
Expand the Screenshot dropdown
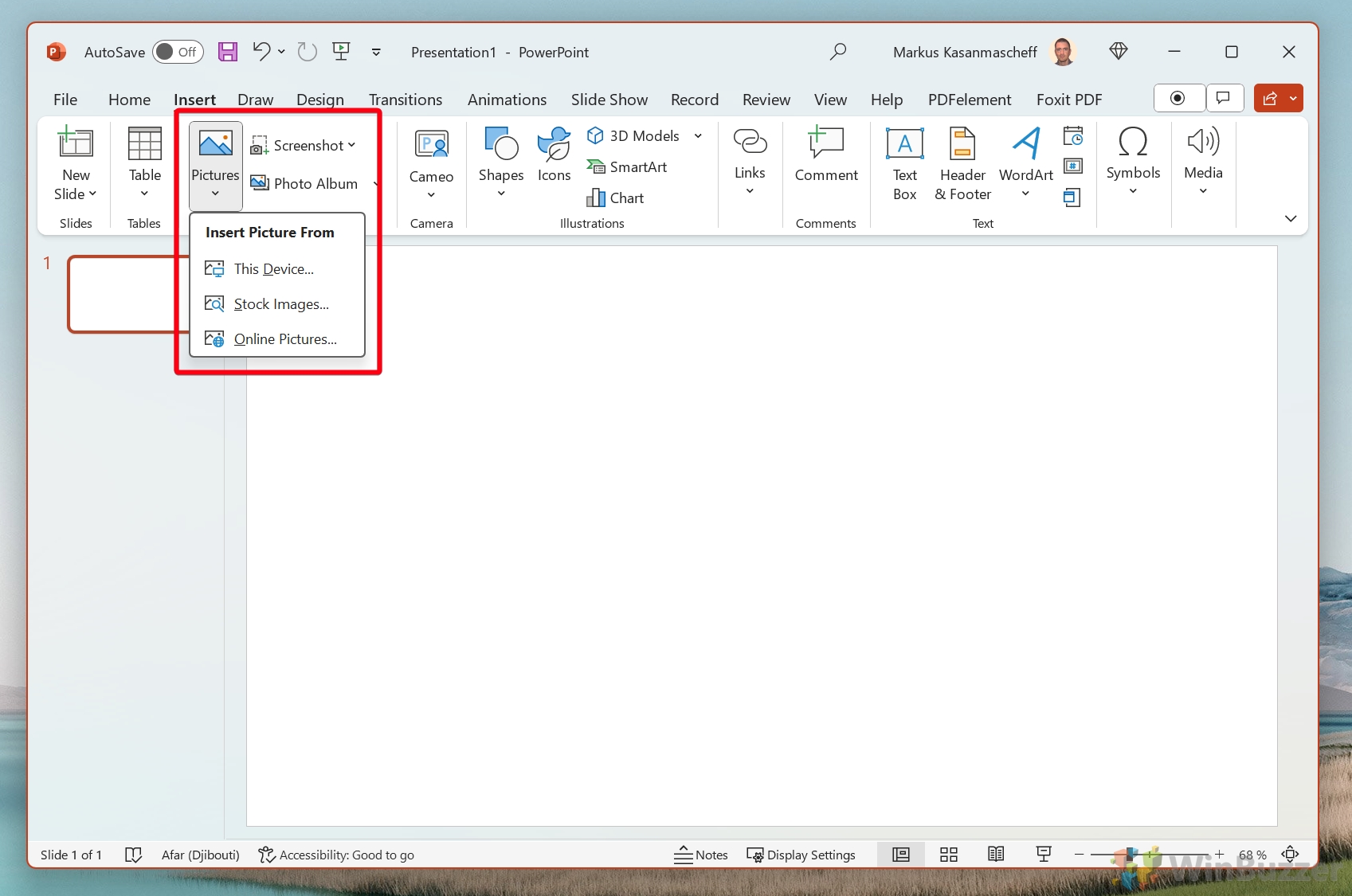(351, 145)
